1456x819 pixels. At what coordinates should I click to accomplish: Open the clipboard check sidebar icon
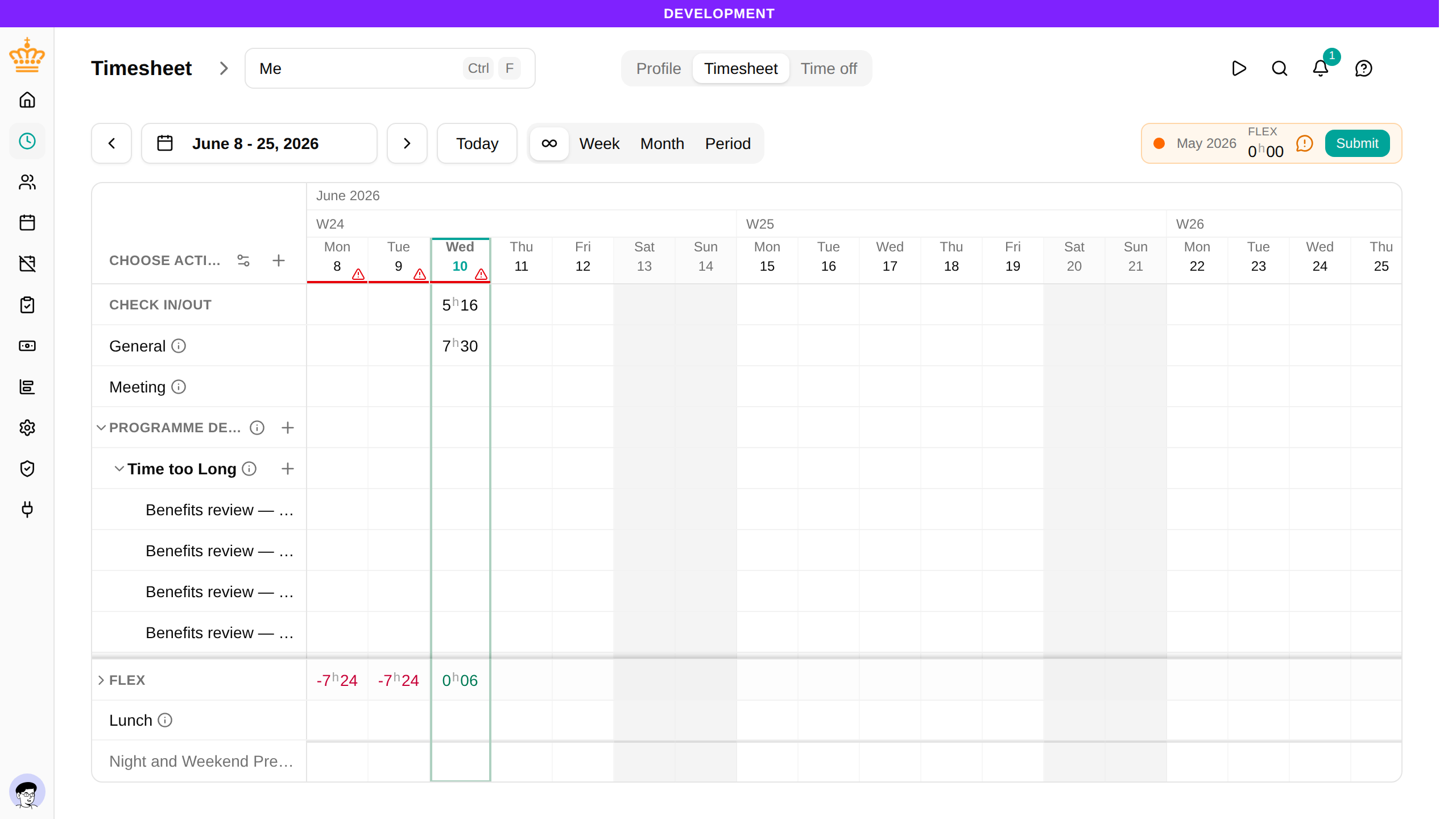27,305
